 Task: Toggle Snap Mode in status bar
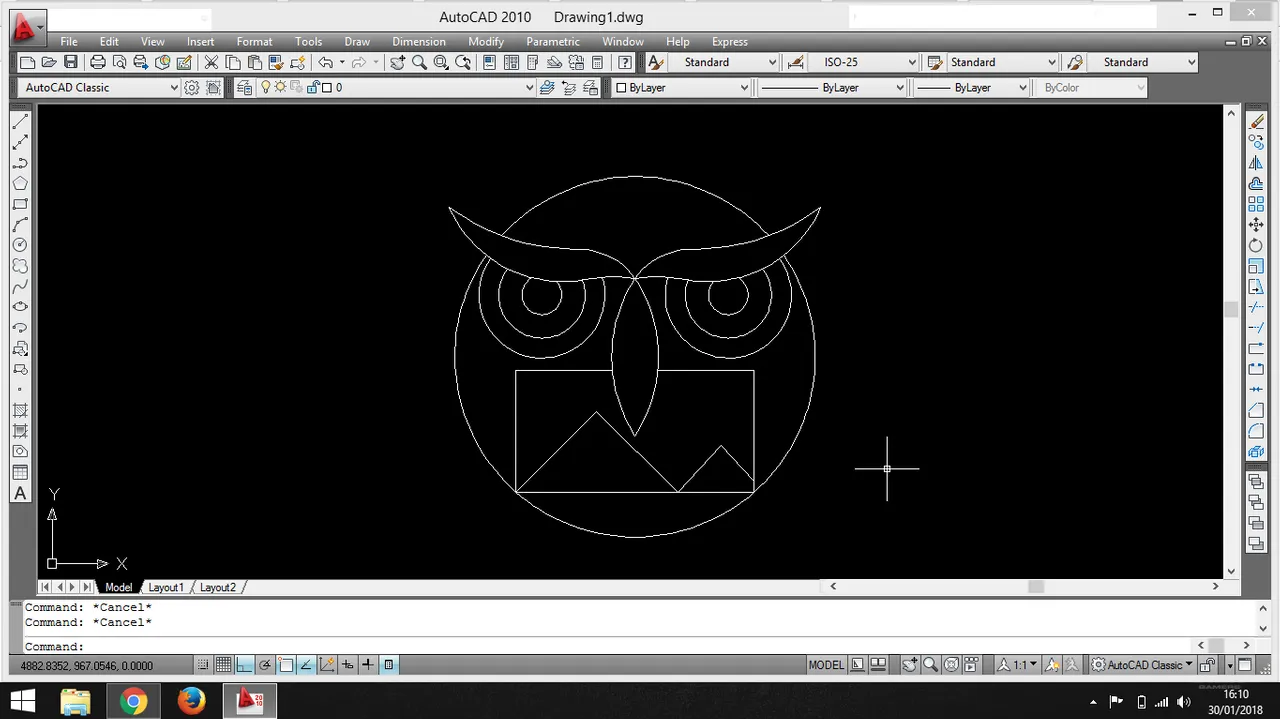tap(202, 664)
